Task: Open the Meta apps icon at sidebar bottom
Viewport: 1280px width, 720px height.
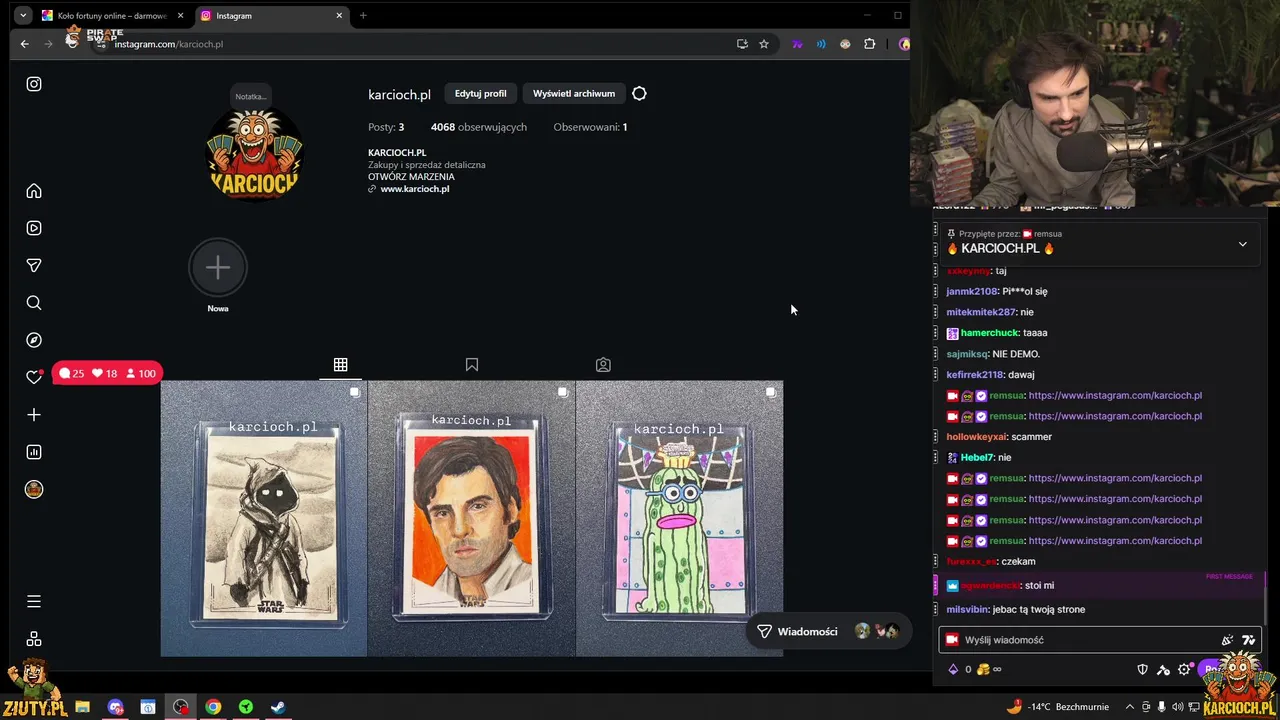Action: pyautogui.click(x=34, y=639)
